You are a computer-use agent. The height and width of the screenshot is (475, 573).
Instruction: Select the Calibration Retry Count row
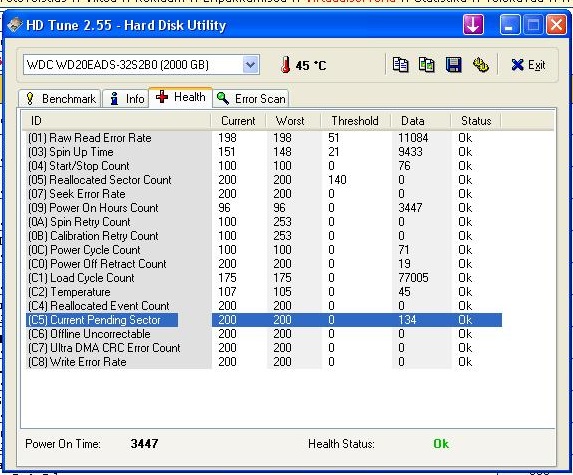tap(263, 236)
